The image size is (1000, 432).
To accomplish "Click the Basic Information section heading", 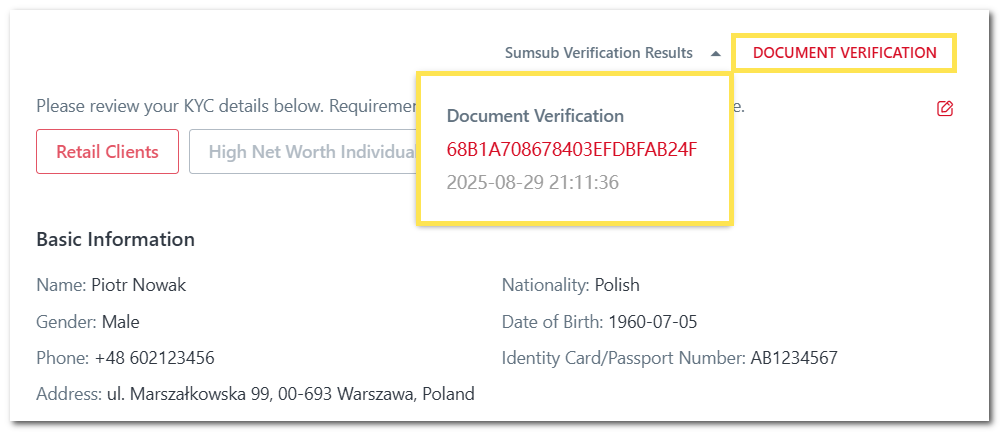I will point(115,240).
